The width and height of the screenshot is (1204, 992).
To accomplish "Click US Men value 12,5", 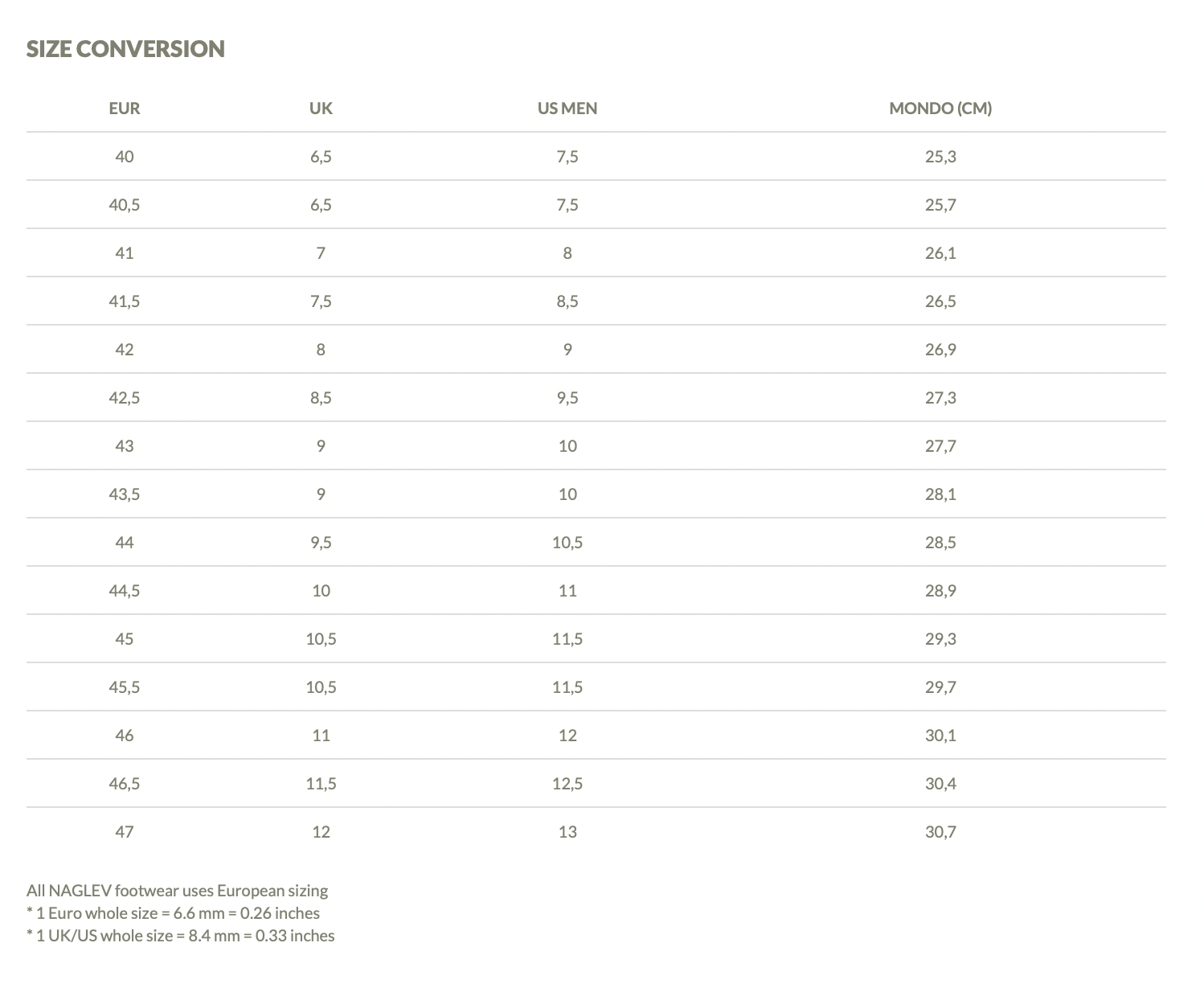I will [567, 783].
